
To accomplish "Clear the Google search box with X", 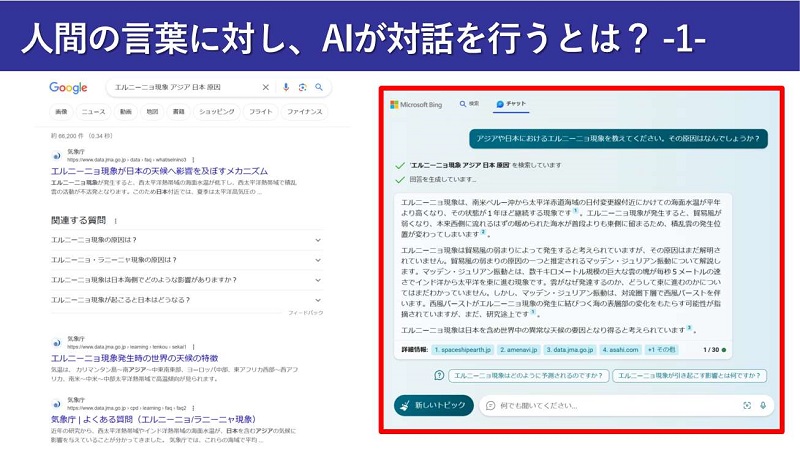I will click(x=265, y=87).
